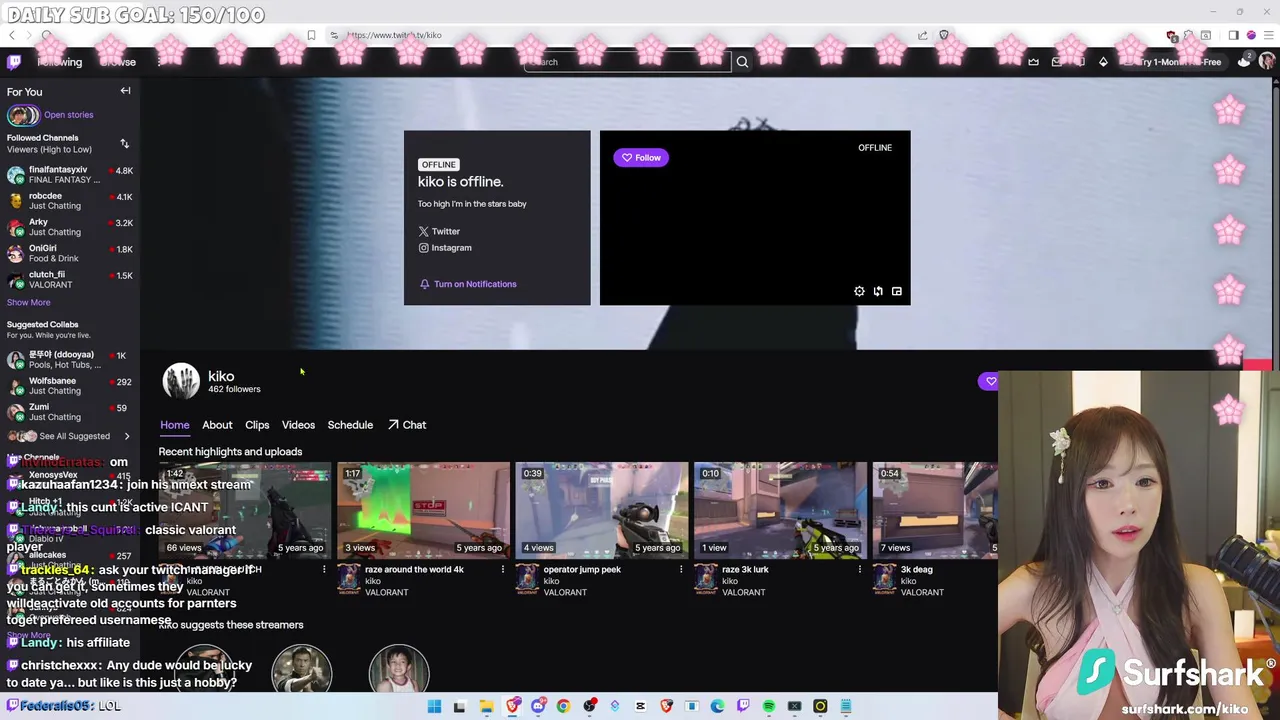Open the Windows Start menu

pyautogui.click(x=434, y=707)
